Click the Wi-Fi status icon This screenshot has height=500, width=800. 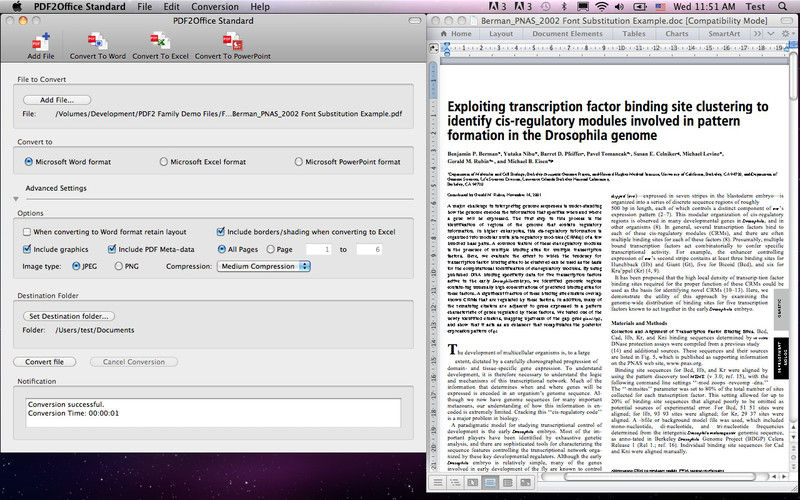click(602, 7)
